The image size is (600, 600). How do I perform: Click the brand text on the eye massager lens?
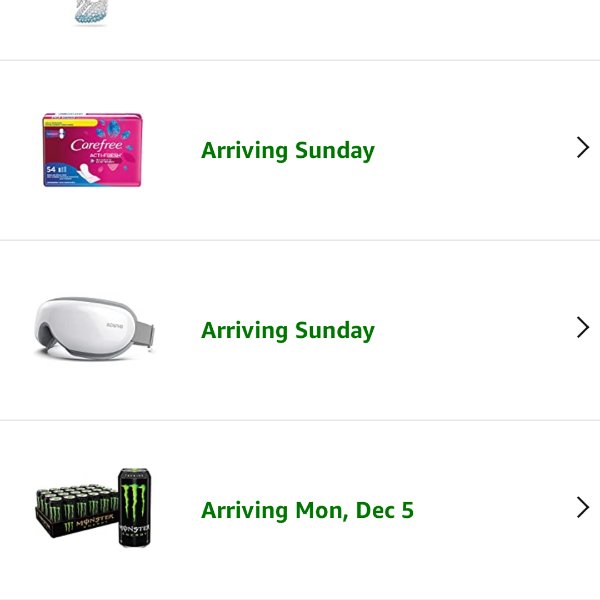pyautogui.click(x=115, y=326)
